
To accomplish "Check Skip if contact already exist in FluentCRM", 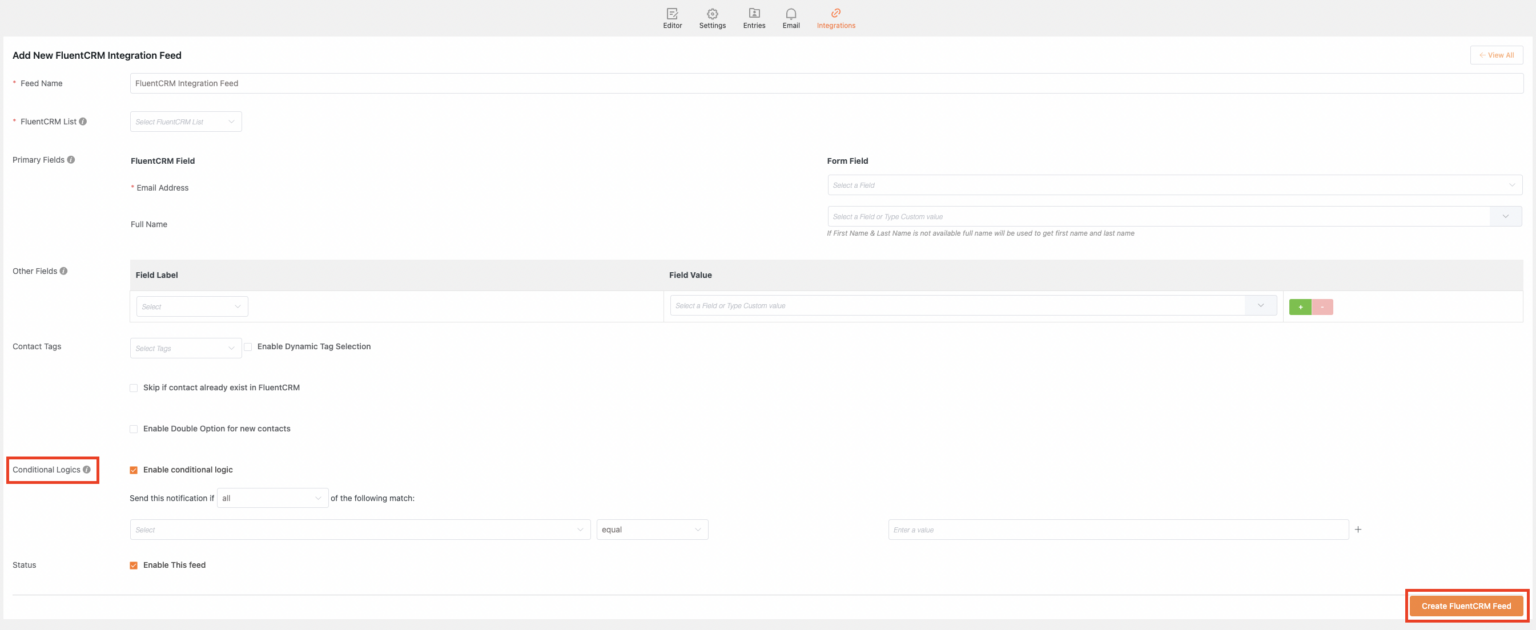I will click(133, 388).
